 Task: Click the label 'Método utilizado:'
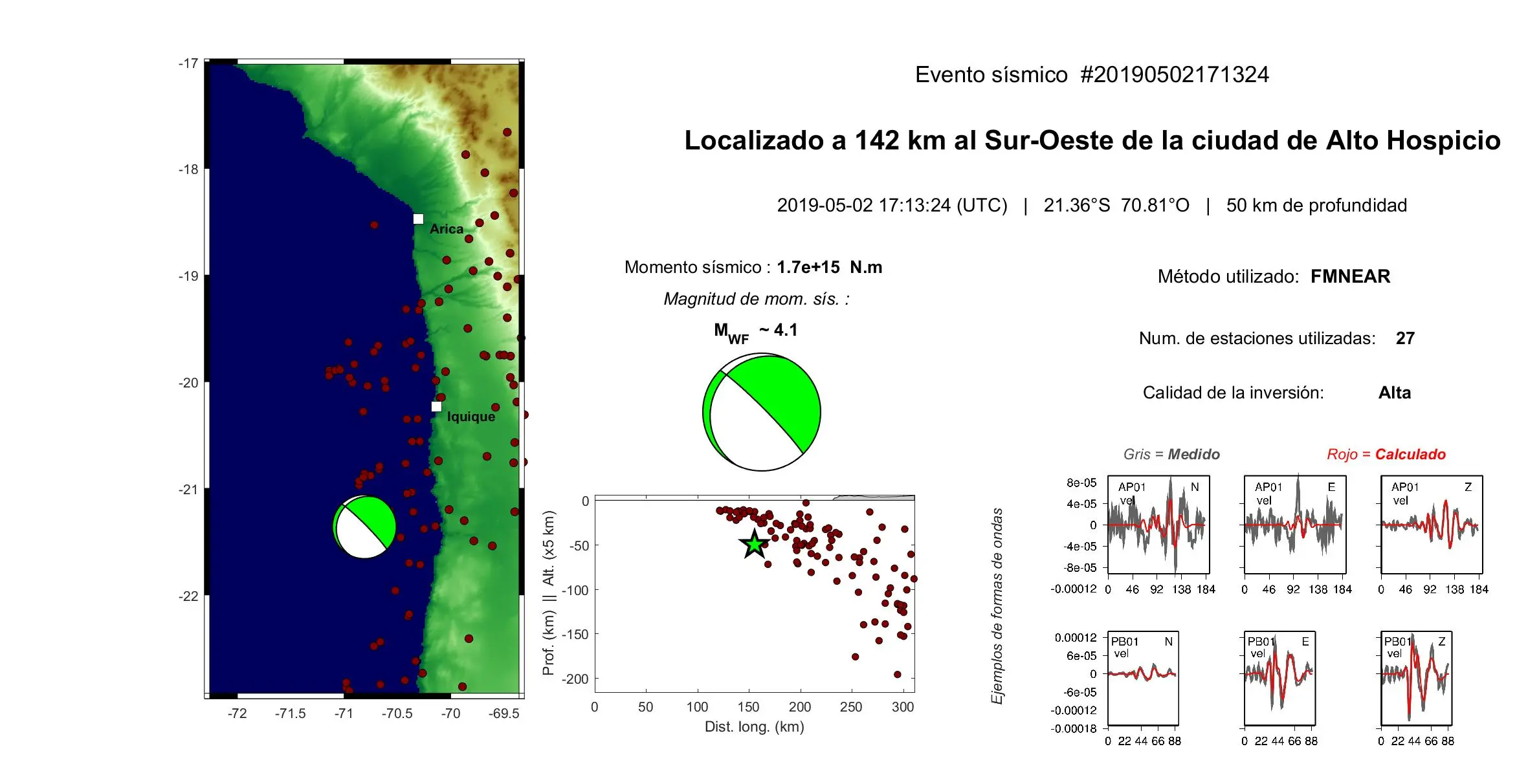pyautogui.click(x=1228, y=276)
